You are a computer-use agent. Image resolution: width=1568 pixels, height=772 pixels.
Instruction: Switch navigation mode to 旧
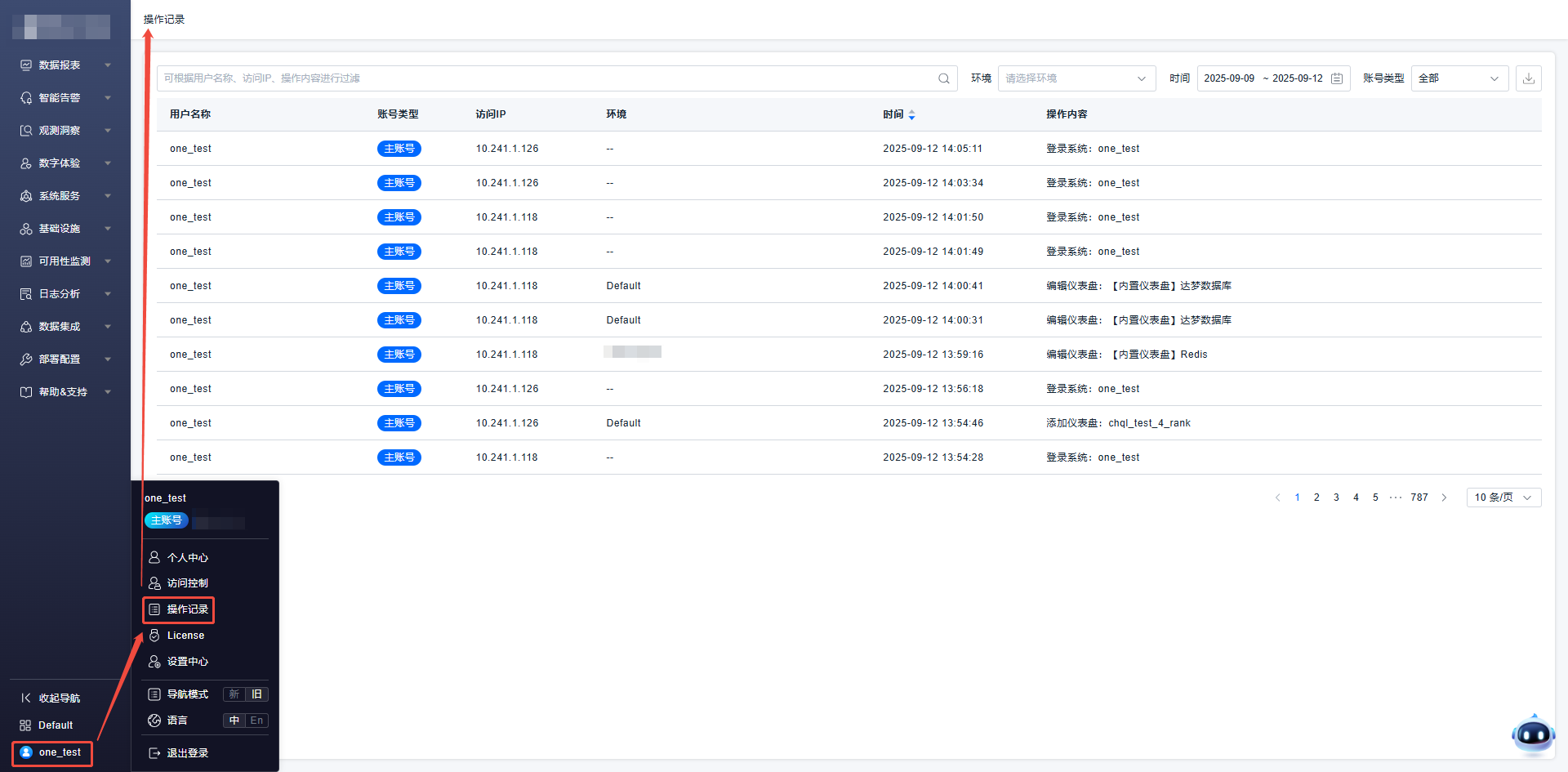point(256,694)
